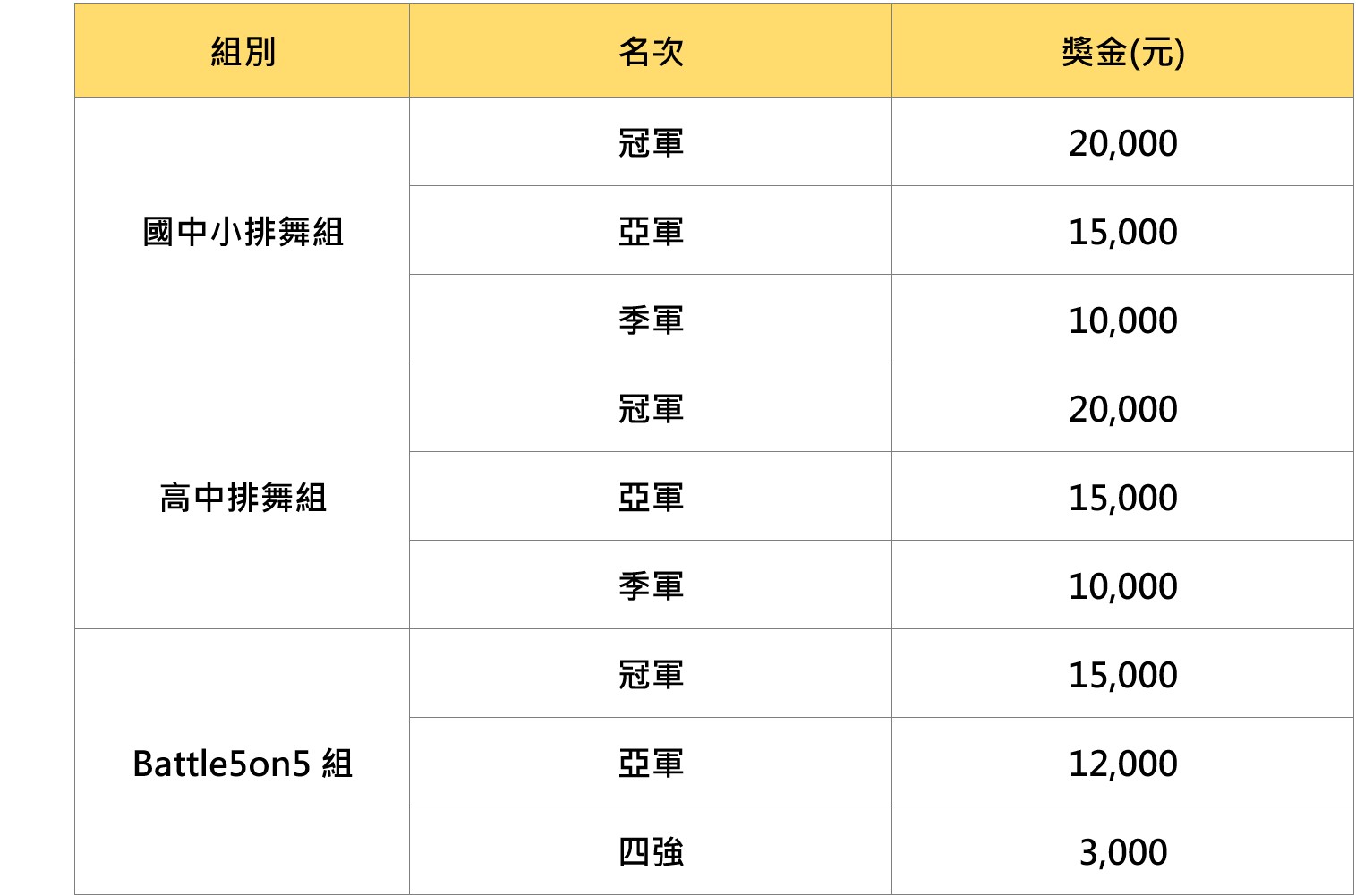Click 冠軍 in the 高中排舞組 rows
Viewport: 1356px width, 896px height.
point(651,407)
